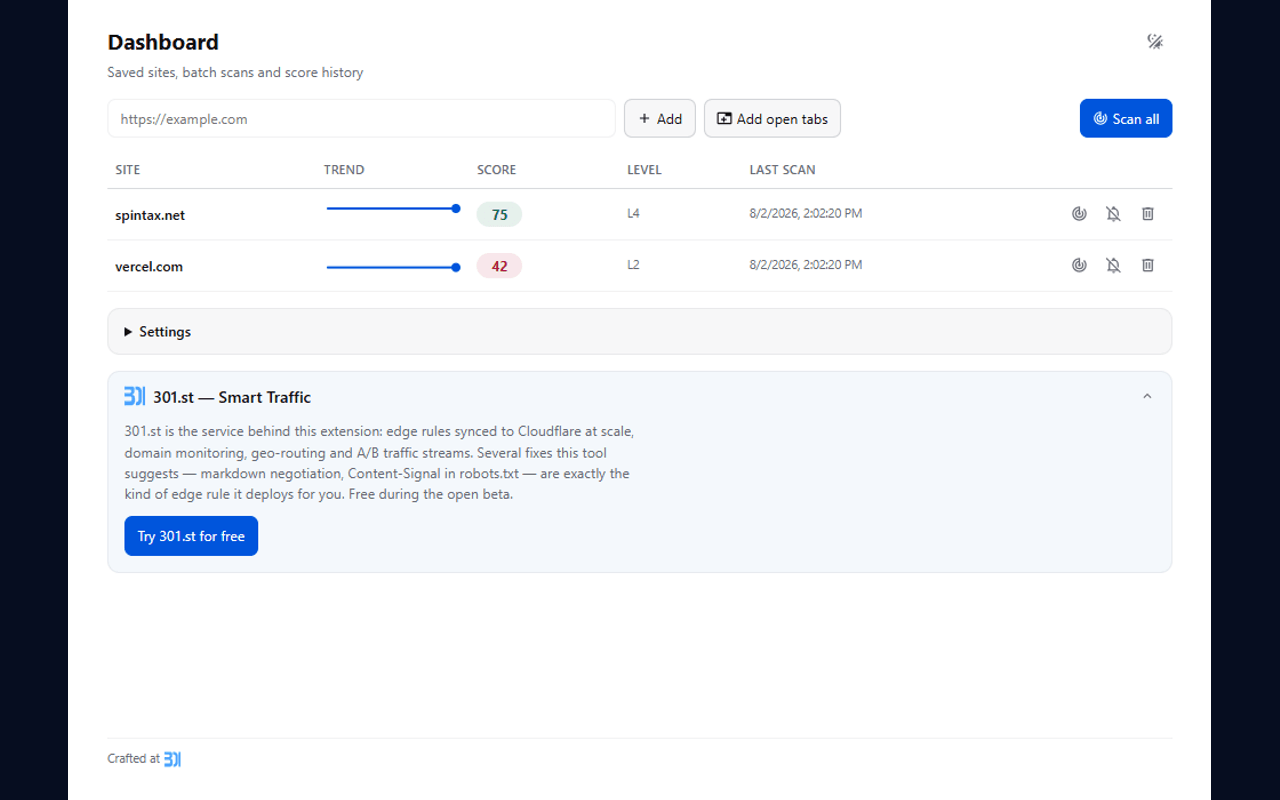Click the score 42 badge

(x=499, y=266)
